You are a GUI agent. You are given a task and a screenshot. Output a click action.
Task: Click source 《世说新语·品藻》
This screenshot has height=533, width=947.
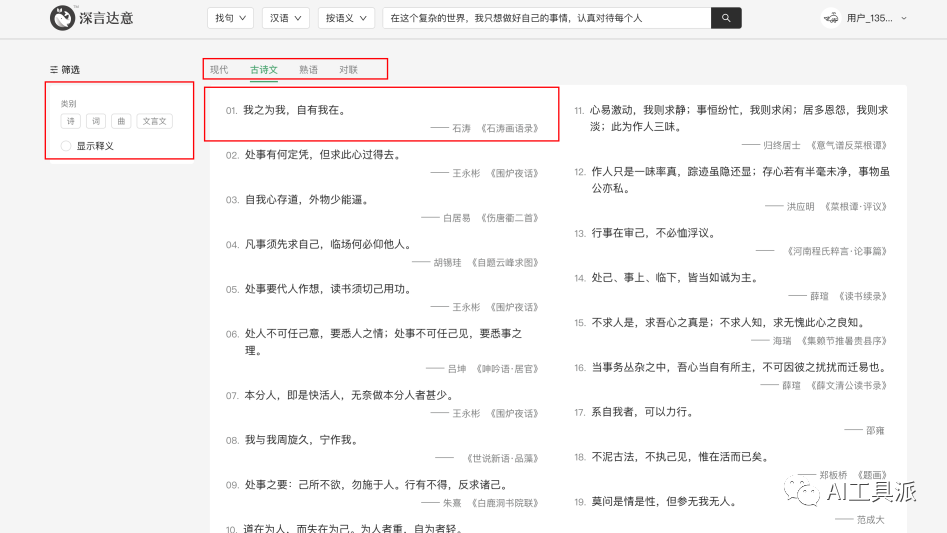coord(502,459)
